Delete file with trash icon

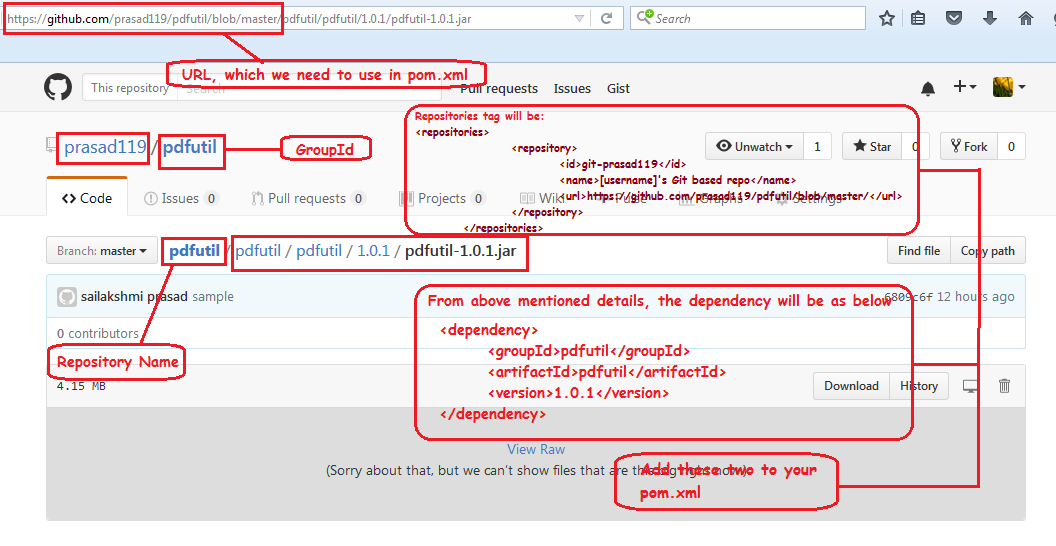tap(1004, 386)
